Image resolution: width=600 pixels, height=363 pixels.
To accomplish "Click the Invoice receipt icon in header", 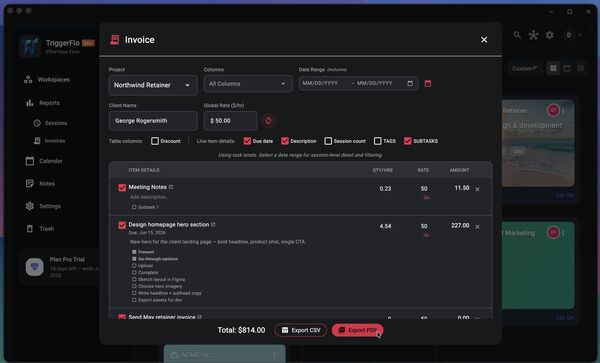I will 114,40.
